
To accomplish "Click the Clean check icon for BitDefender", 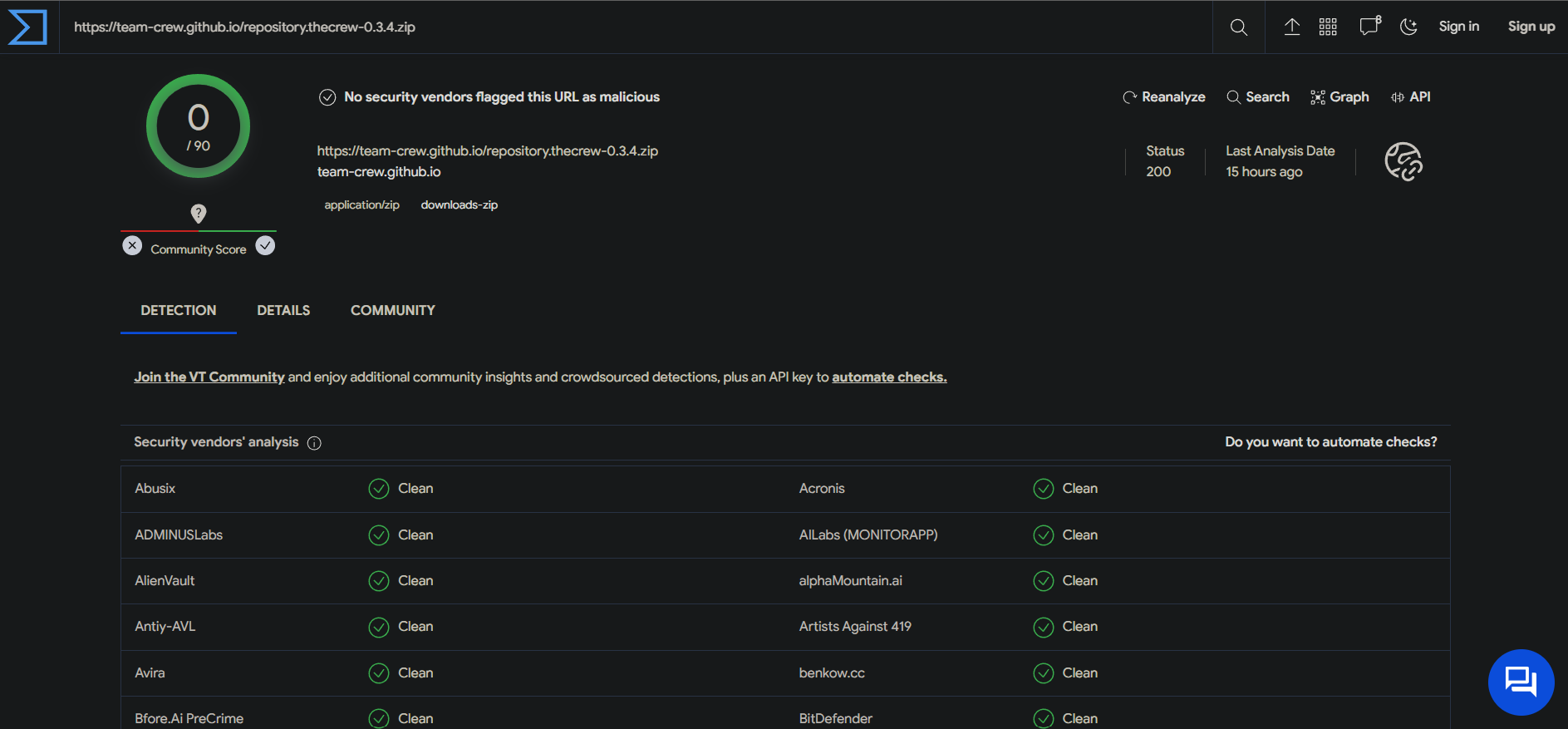I will click(1044, 719).
